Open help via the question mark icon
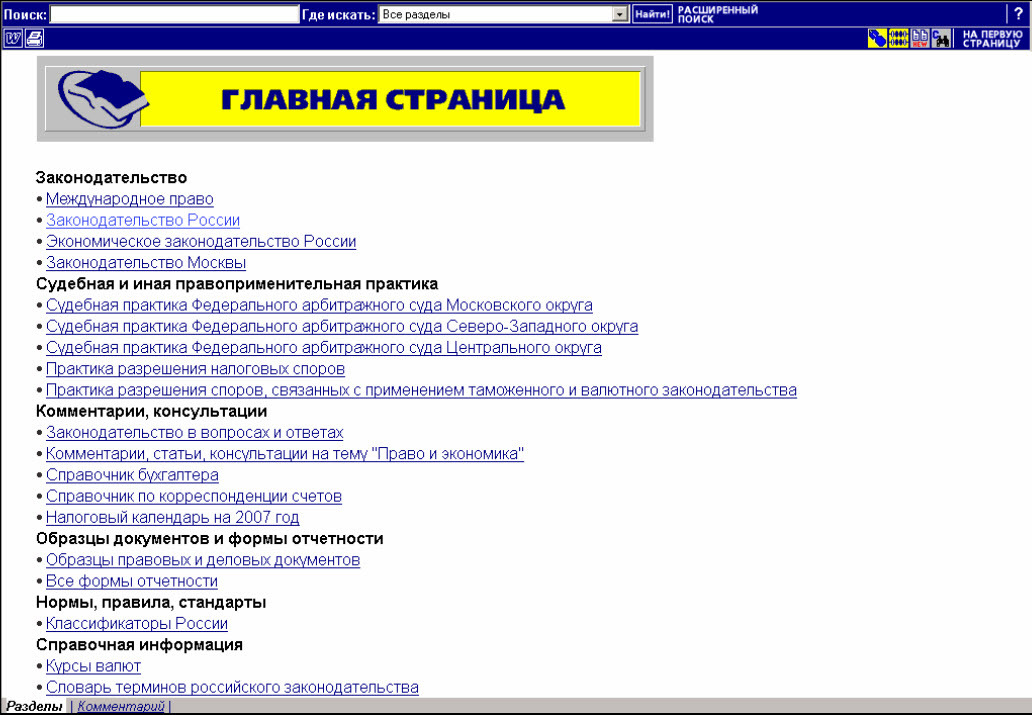1032x715 pixels. coord(1018,13)
